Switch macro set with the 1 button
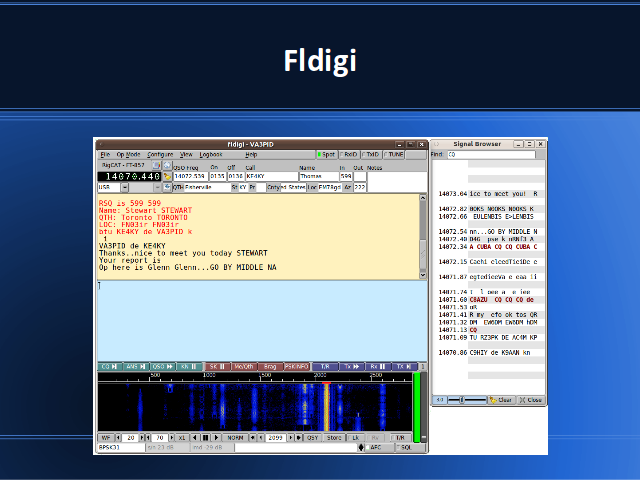The height and width of the screenshot is (480, 640). tap(423, 367)
